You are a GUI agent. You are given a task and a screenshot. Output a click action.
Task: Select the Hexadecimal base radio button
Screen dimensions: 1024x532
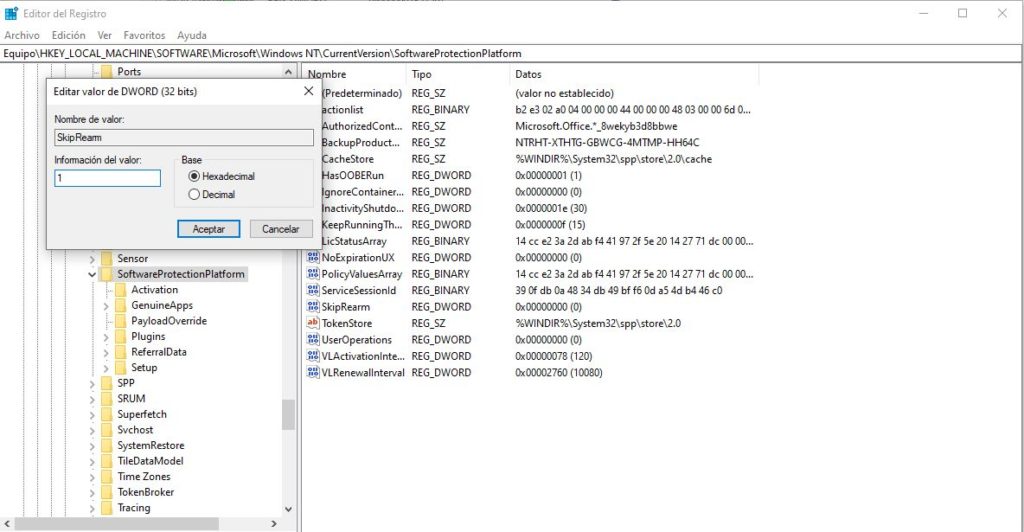[x=193, y=176]
